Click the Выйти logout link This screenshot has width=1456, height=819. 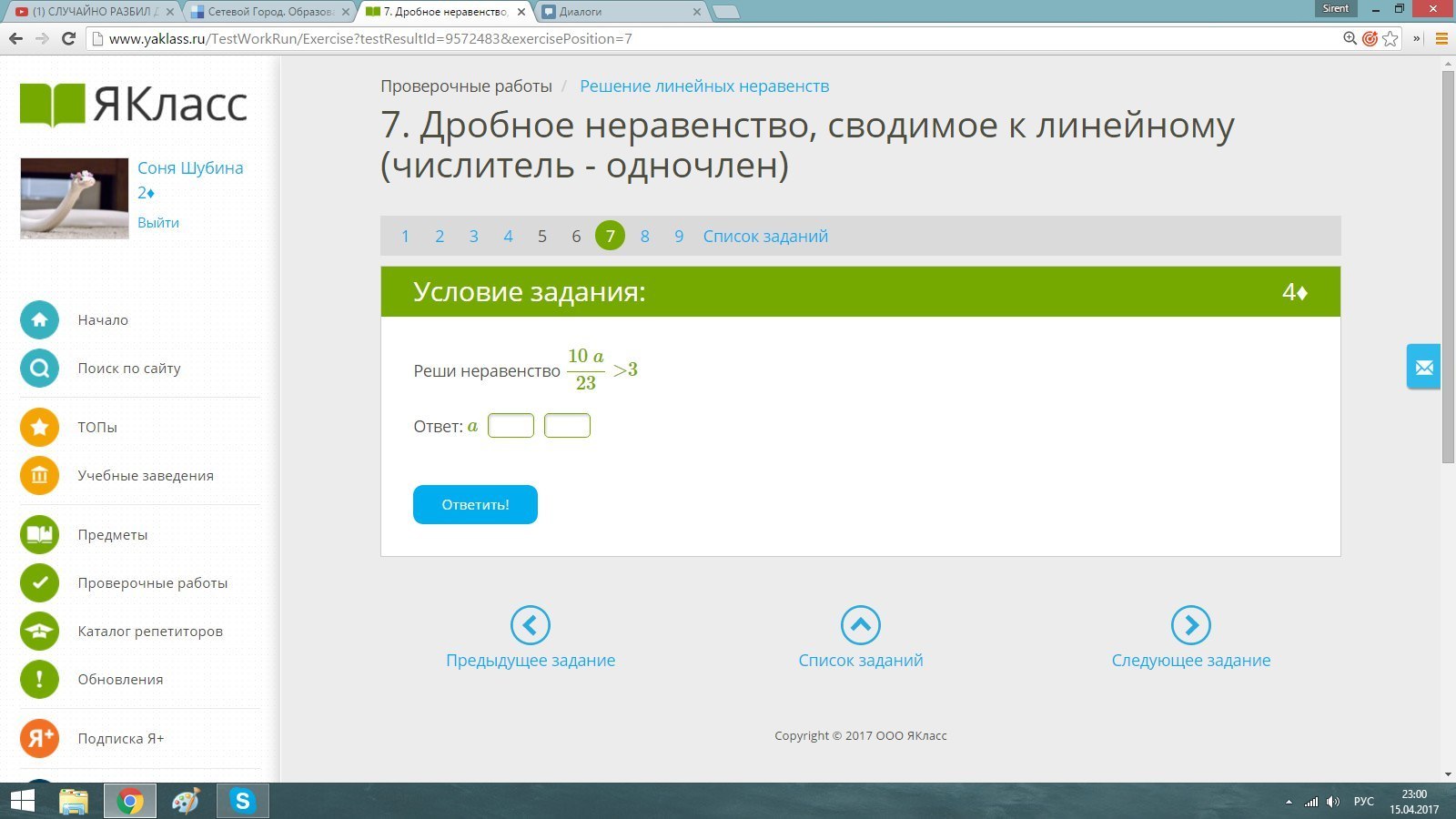click(x=158, y=223)
